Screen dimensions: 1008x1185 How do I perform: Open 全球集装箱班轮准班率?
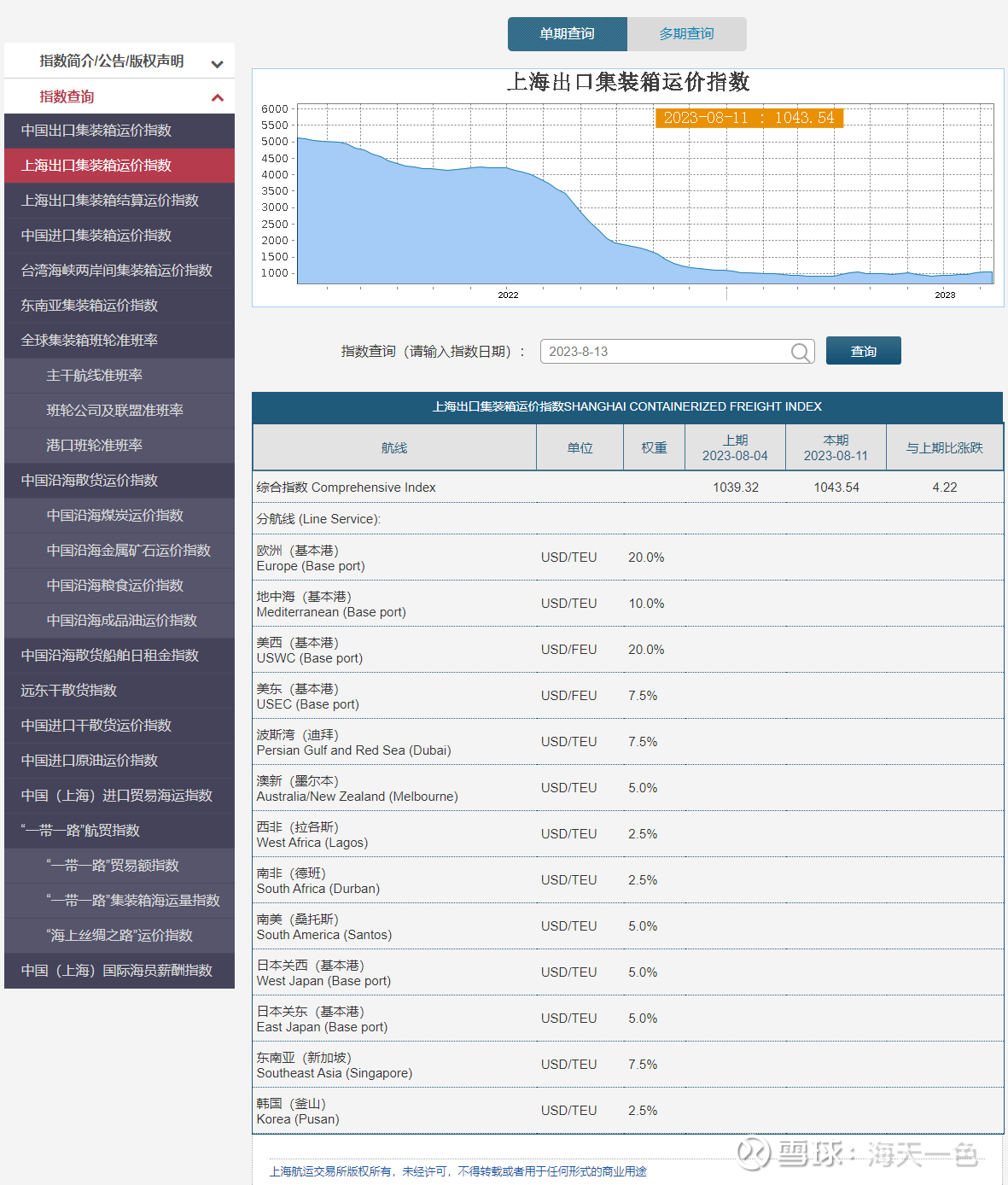click(119, 341)
